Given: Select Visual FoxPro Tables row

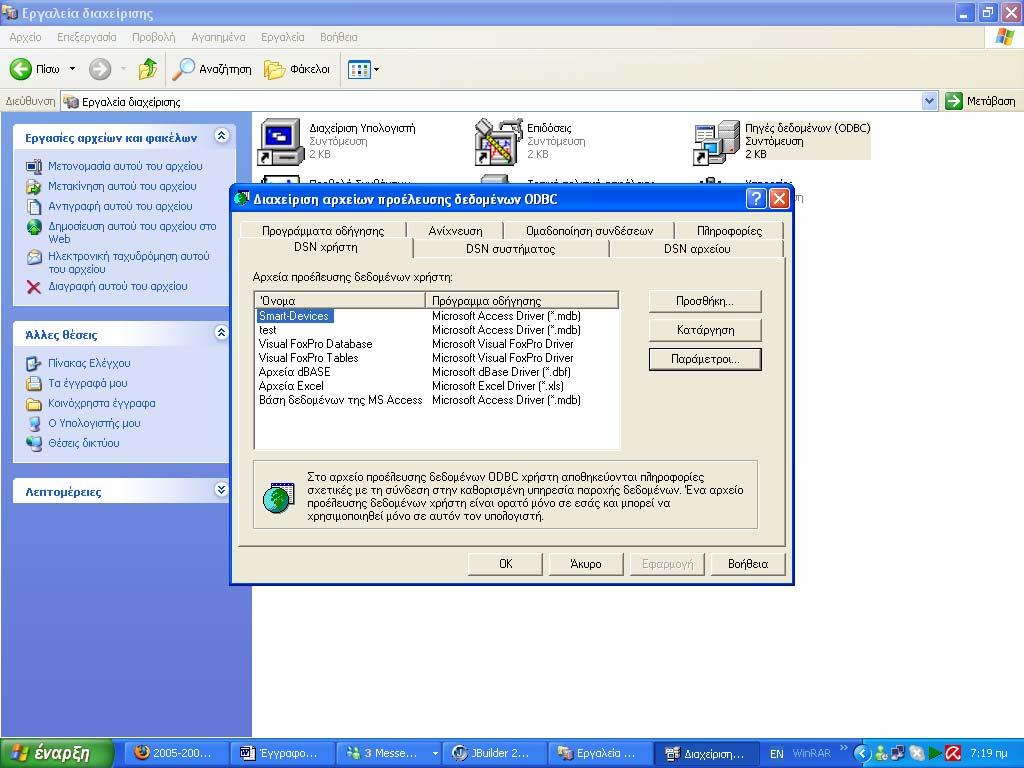Looking at the screenshot, I should pyautogui.click(x=436, y=358).
